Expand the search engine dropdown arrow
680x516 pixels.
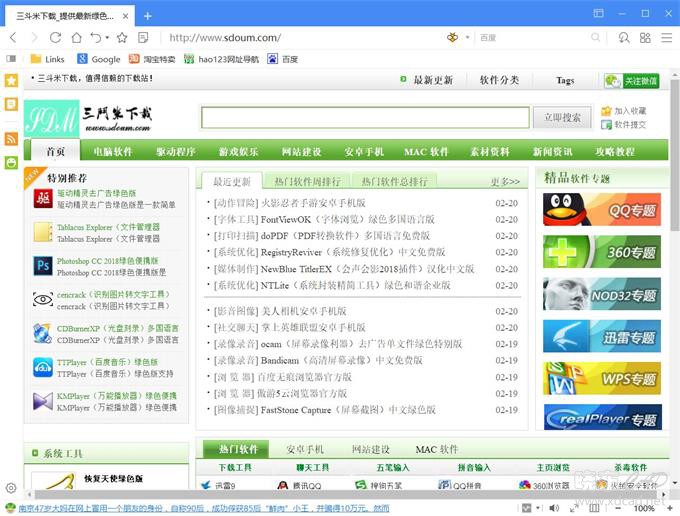468,38
